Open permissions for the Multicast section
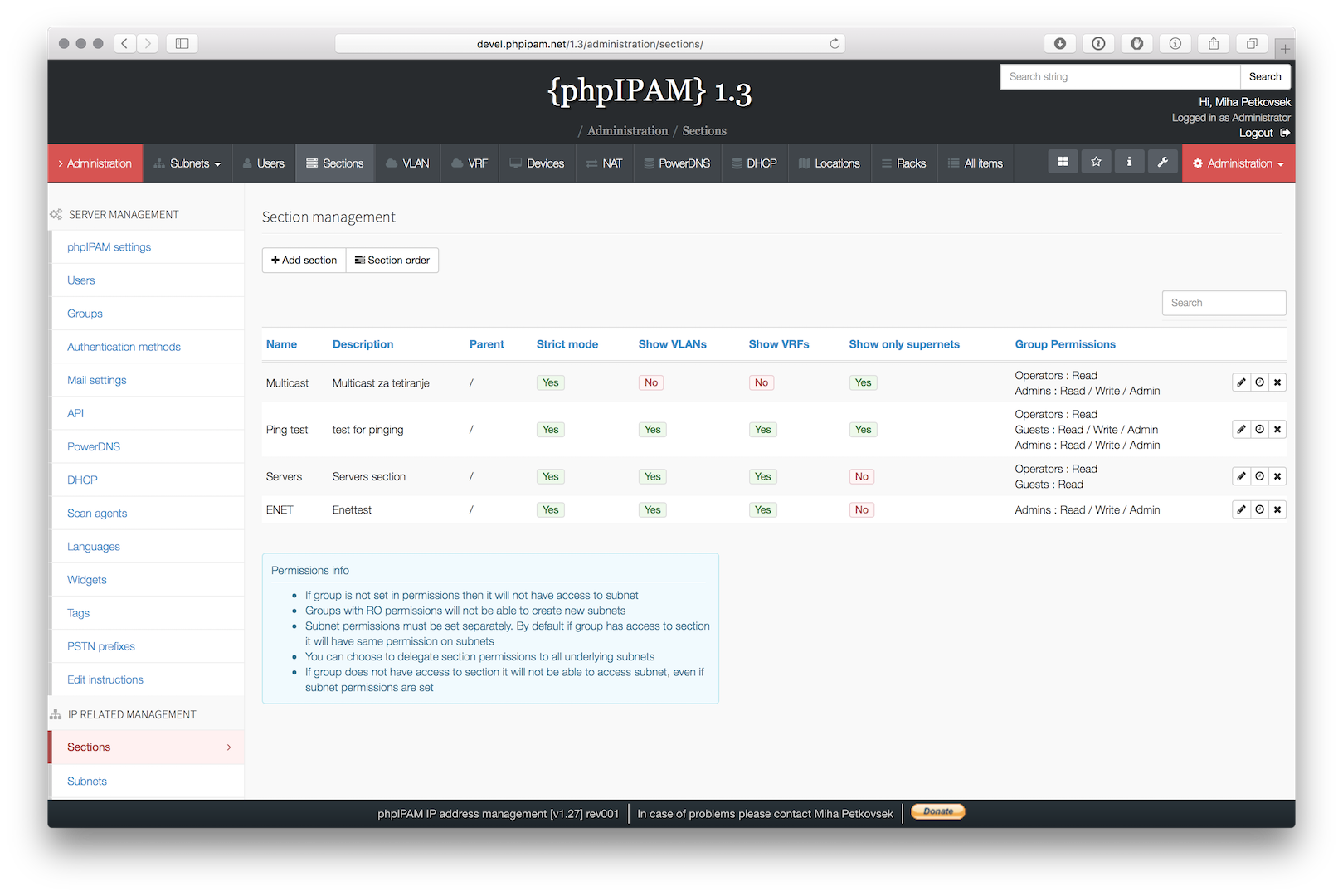 [1259, 382]
